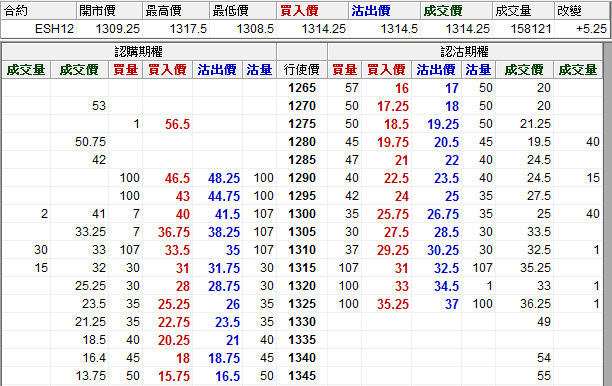This screenshot has height=386, width=612.
Task: Click the 沽出價 header in the contract row
Action: [x=371, y=11]
